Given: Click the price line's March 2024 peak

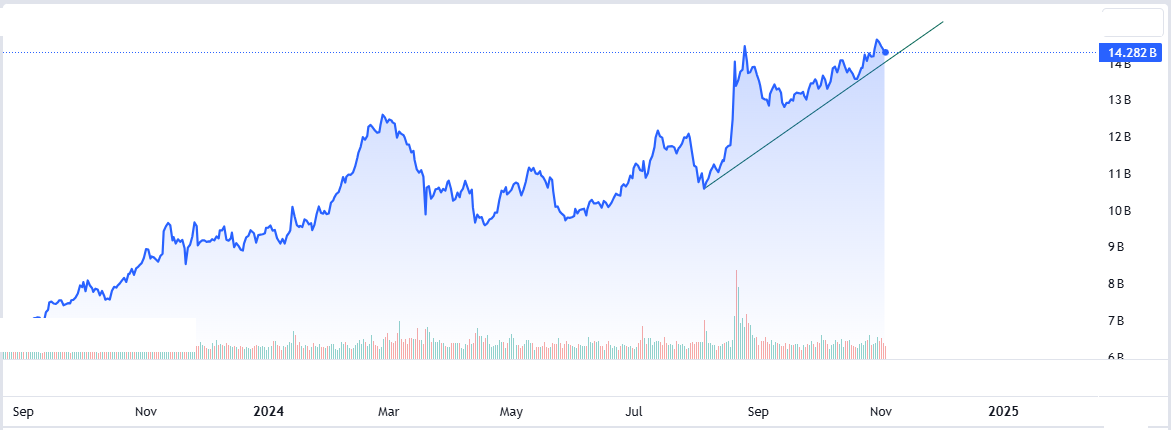Looking at the screenshot, I should coord(383,116).
